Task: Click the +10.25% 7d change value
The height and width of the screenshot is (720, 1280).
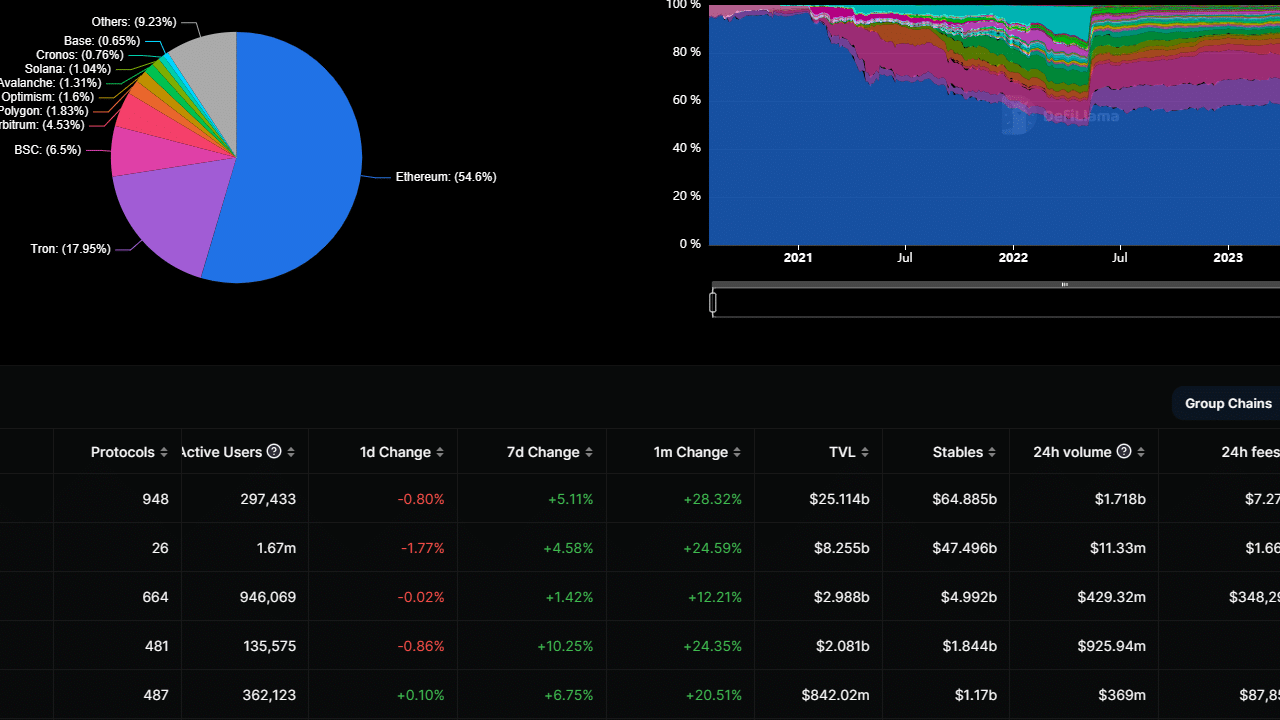Action: pyautogui.click(x=565, y=646)
